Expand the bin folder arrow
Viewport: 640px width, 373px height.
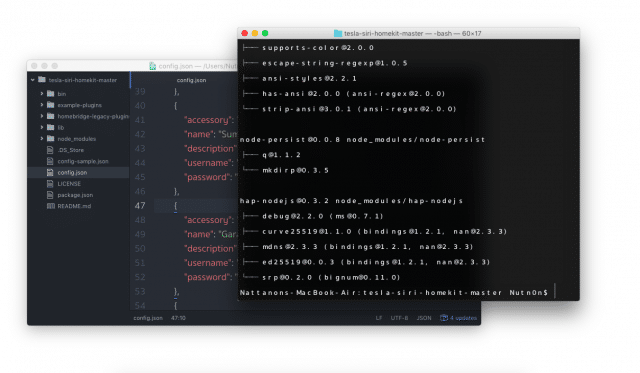point(42,93)
